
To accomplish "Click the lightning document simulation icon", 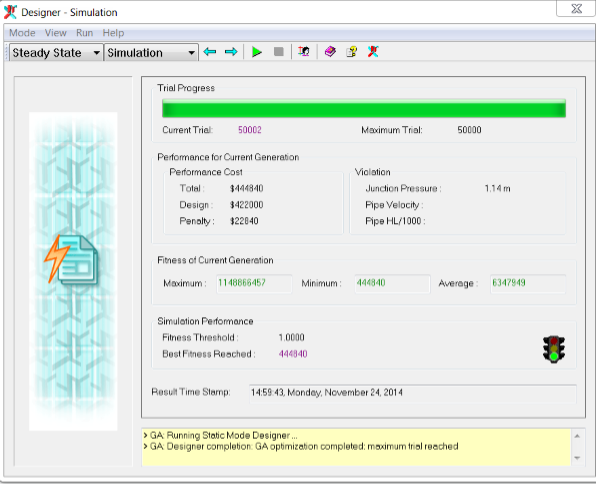I will click(x=71, y=259).
